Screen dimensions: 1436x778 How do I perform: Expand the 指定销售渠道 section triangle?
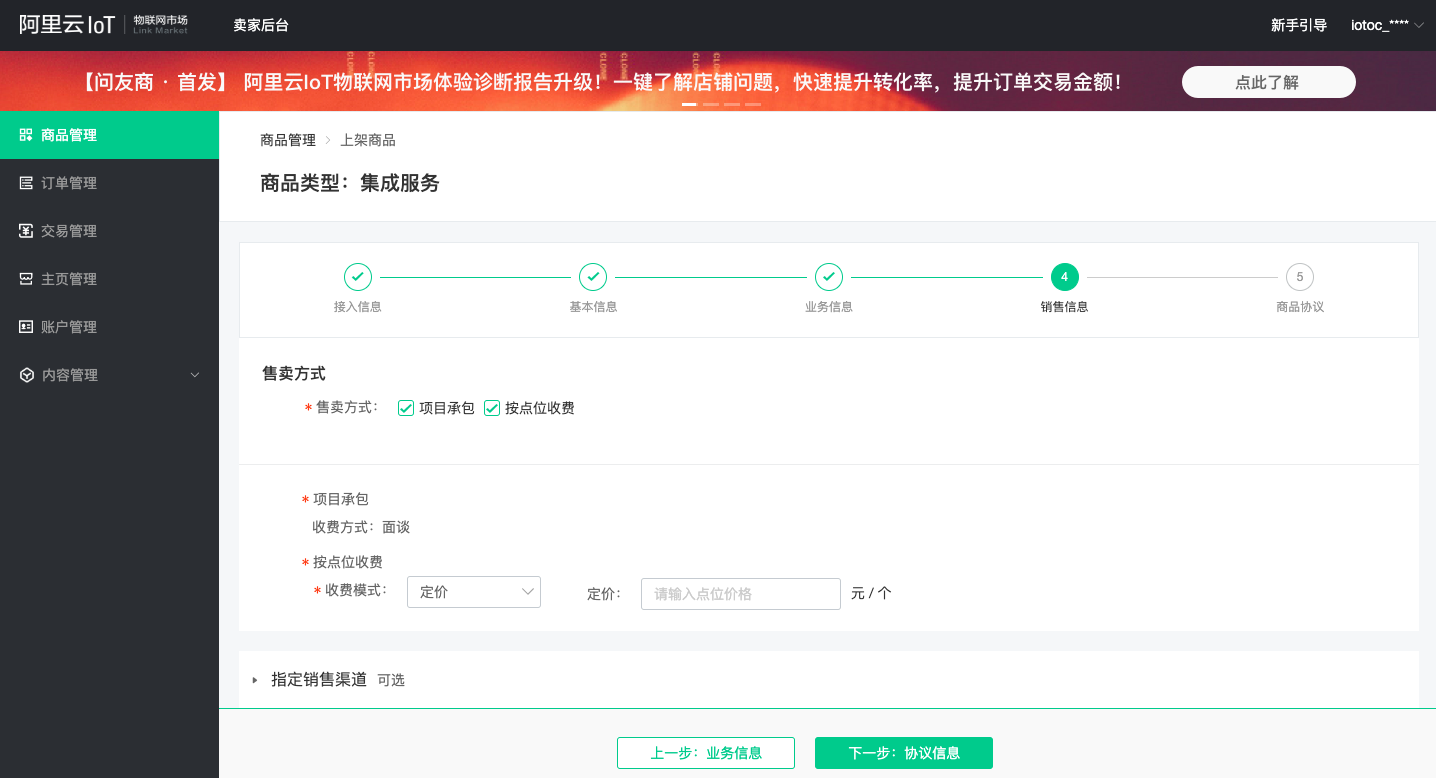point(255,680)
